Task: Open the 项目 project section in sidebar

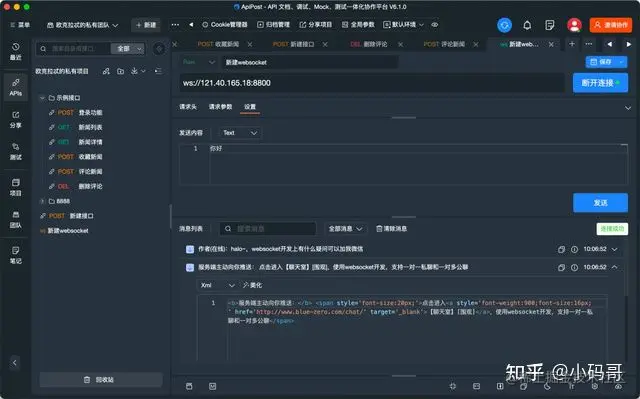Action: click(16, 187)
